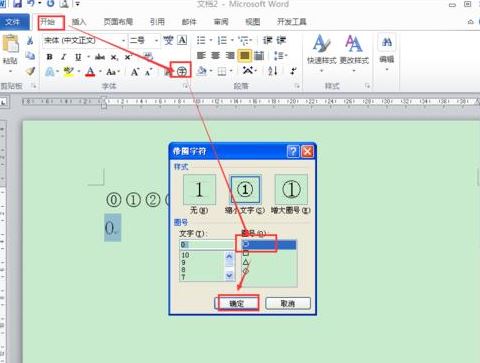This screenshot has height=363, width=480.
Task: Click Decrease Indent icon
Action: 267,40
